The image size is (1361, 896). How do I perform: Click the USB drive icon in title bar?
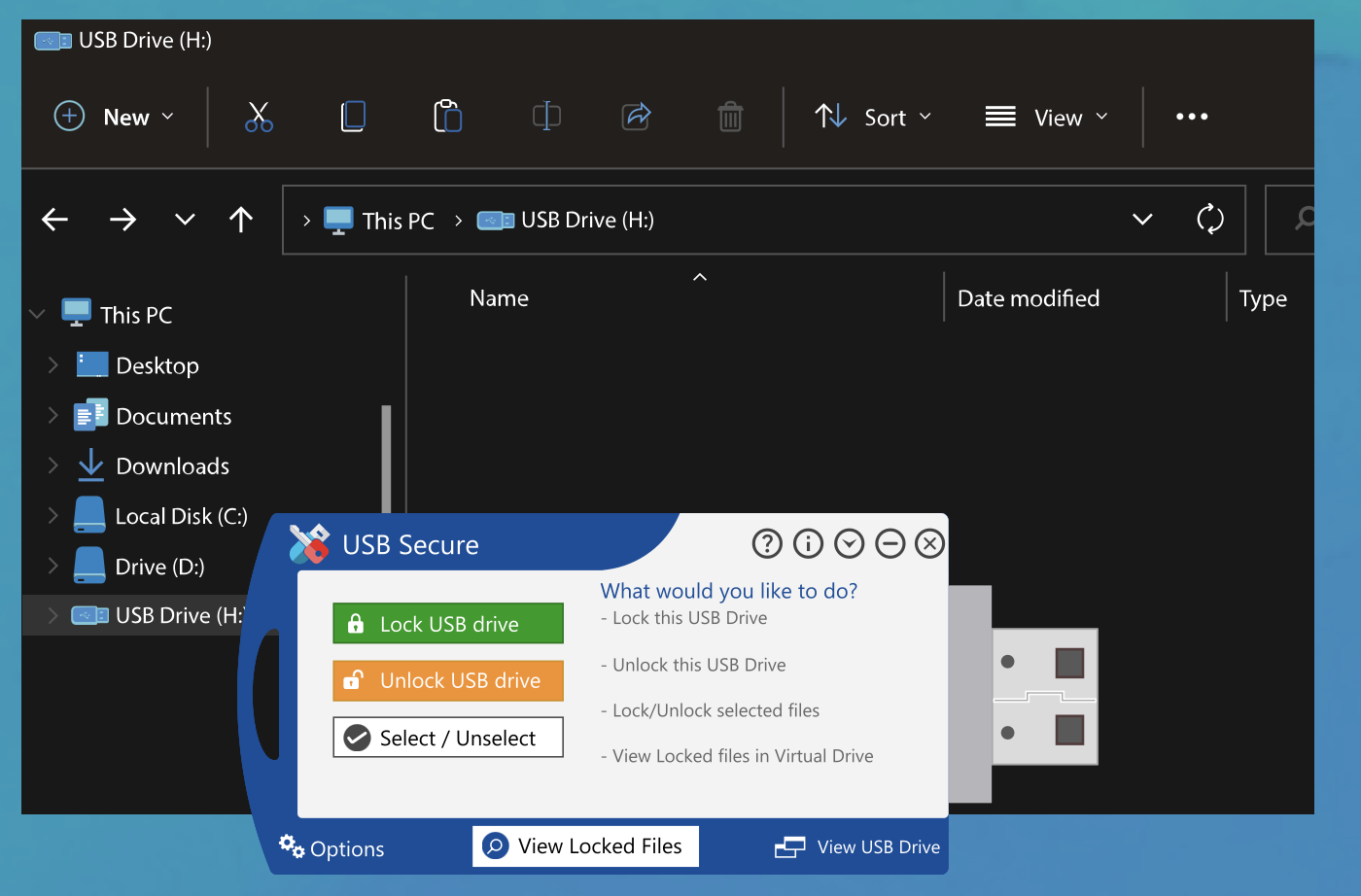(52, 41)
